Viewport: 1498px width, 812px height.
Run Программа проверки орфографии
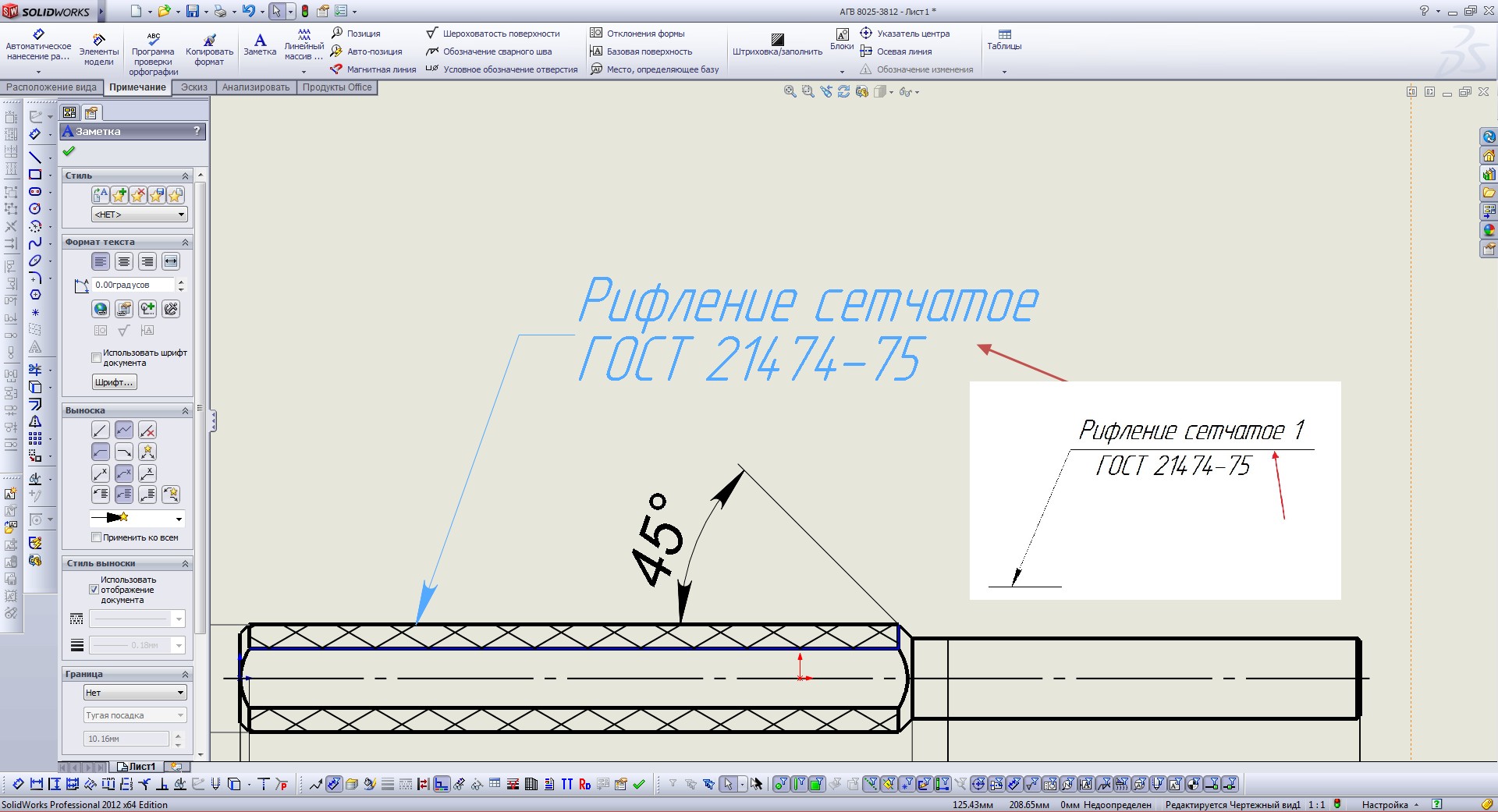tap(153, 53)
